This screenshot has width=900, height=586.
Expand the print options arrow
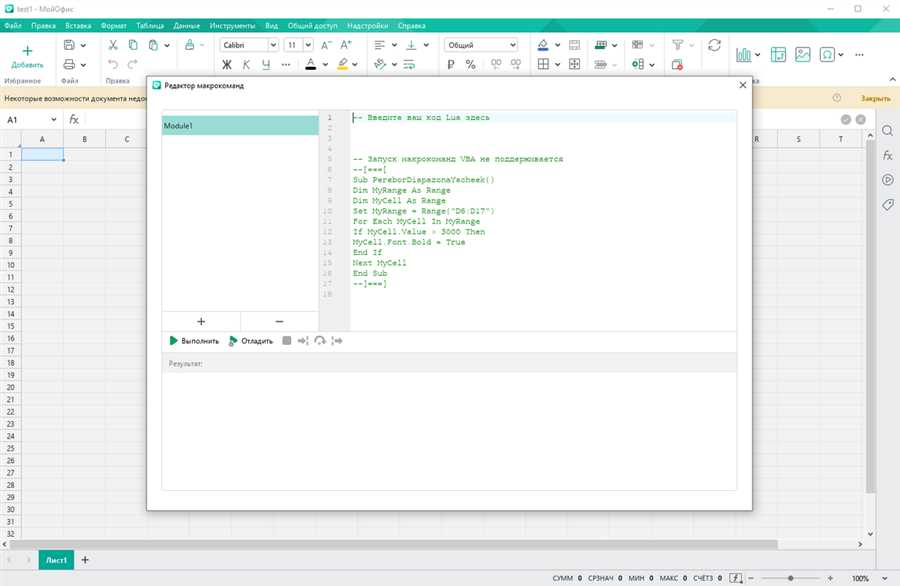point(83,65)
